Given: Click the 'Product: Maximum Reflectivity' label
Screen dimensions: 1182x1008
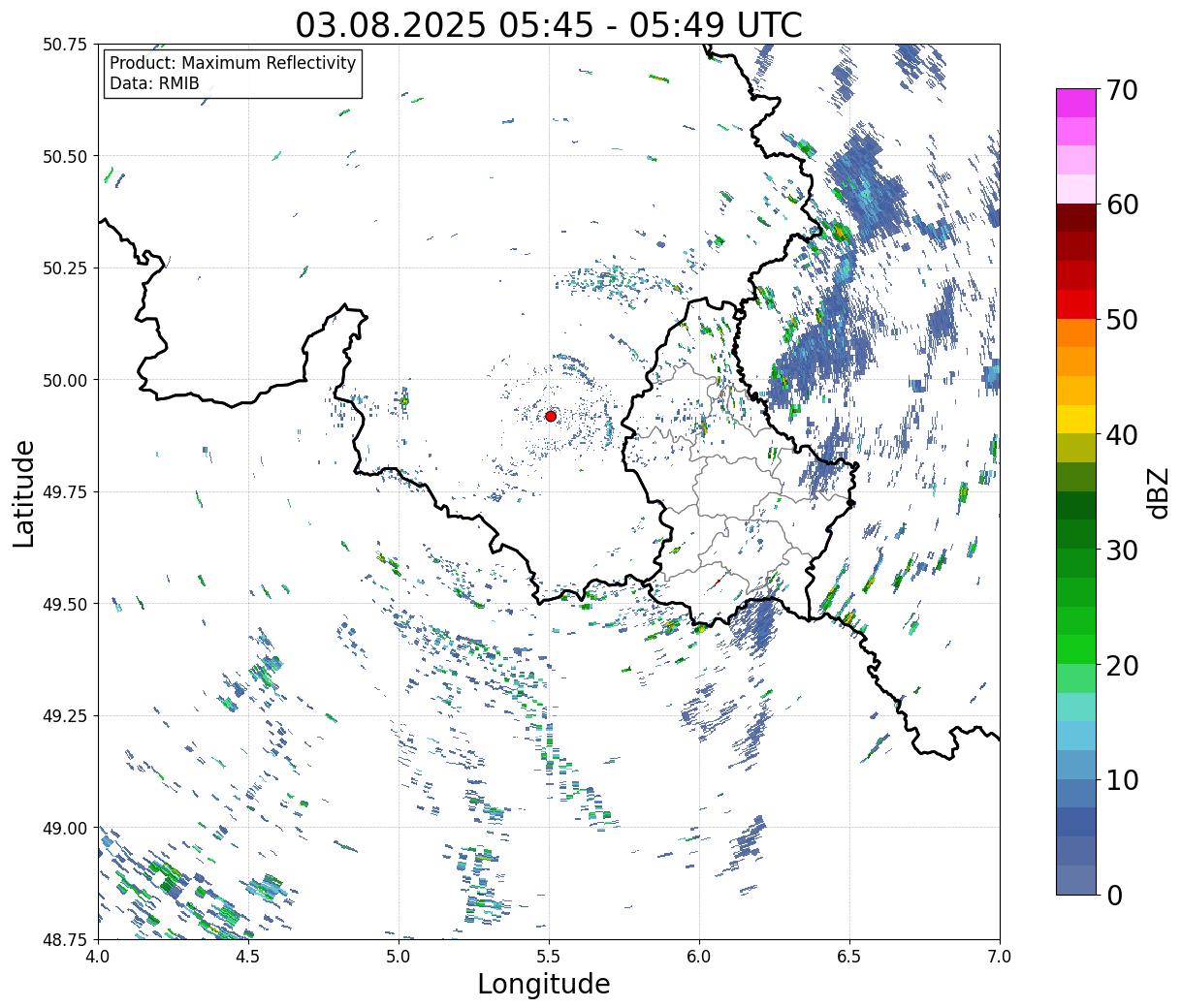Looking at the screenshot, I should 233,63.
